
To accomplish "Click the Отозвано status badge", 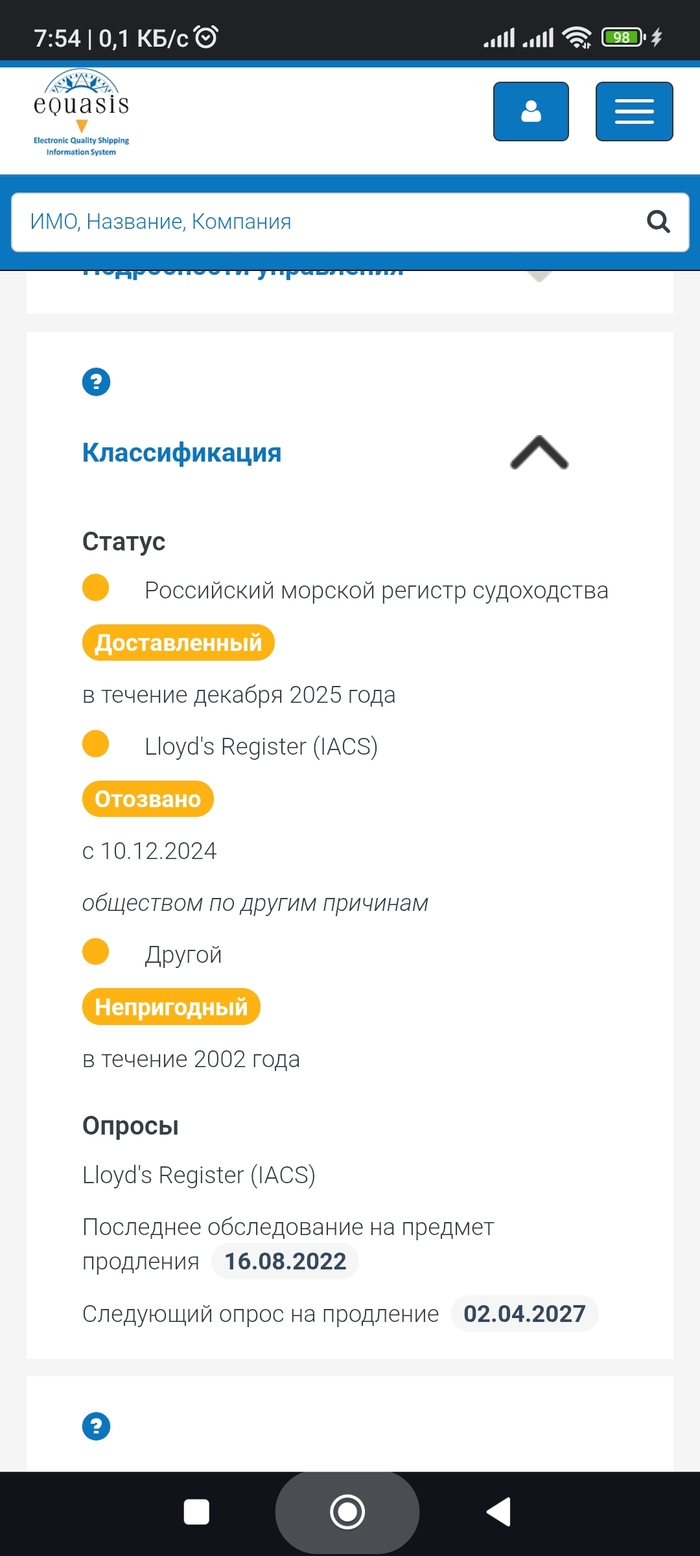I will 148,799.
